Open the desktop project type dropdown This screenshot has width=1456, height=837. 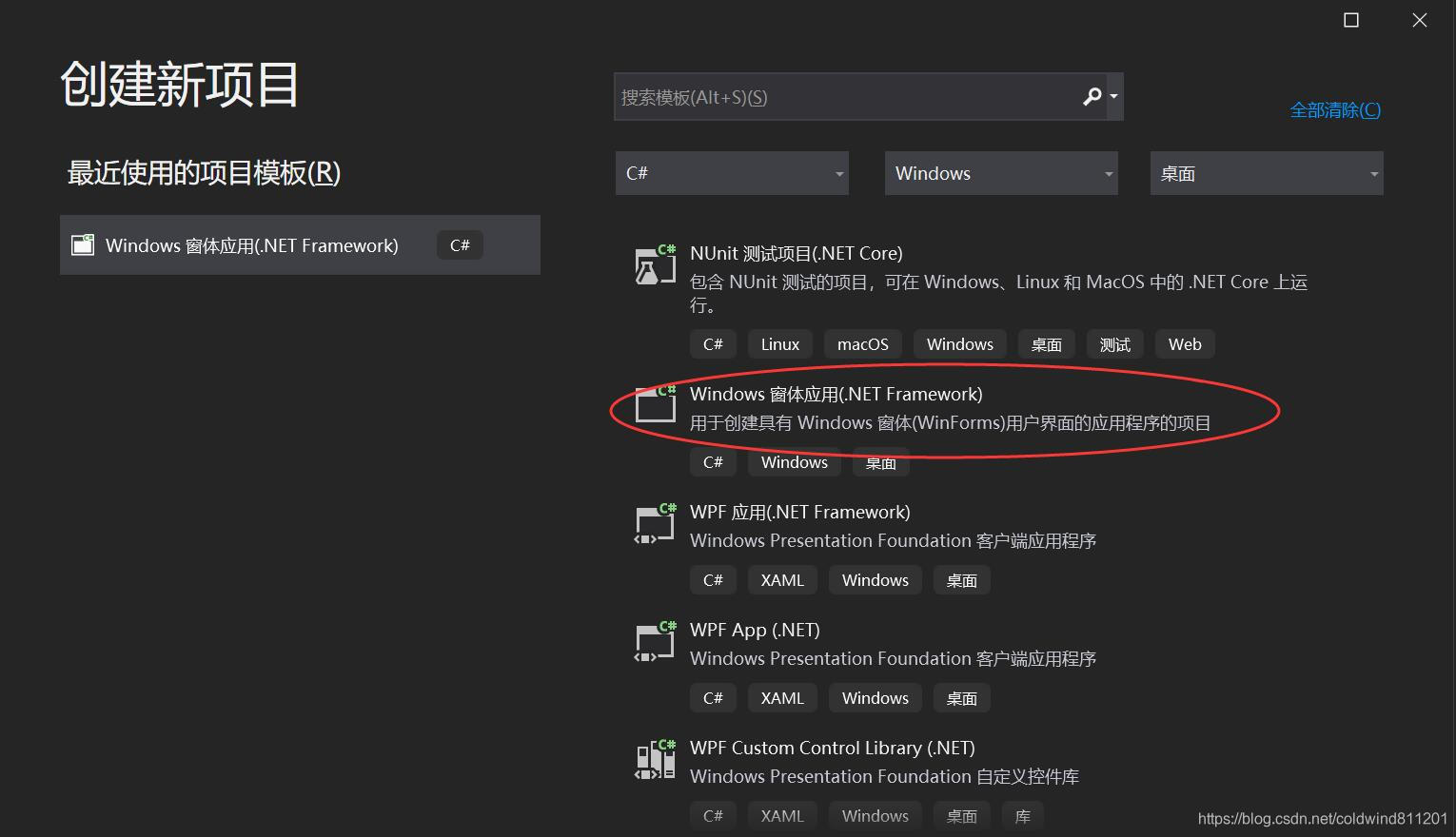[1267, 173]
